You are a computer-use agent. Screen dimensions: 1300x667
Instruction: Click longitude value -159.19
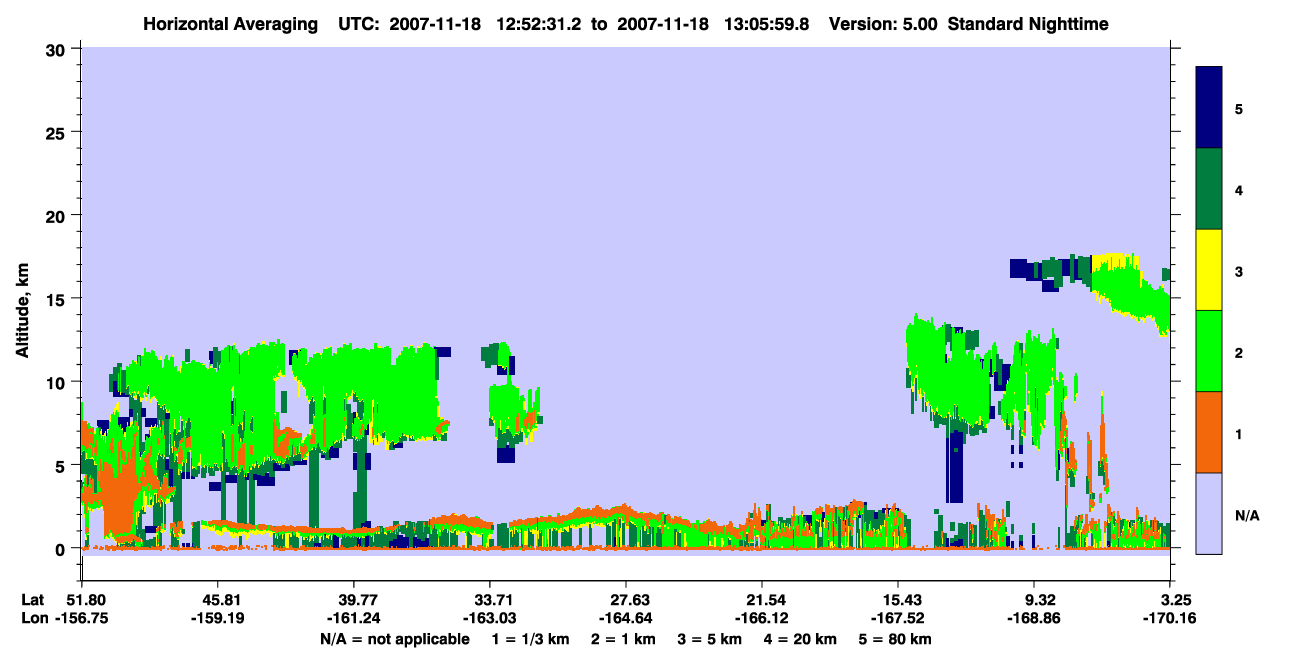pyautogui.click(x=218, y=619)
